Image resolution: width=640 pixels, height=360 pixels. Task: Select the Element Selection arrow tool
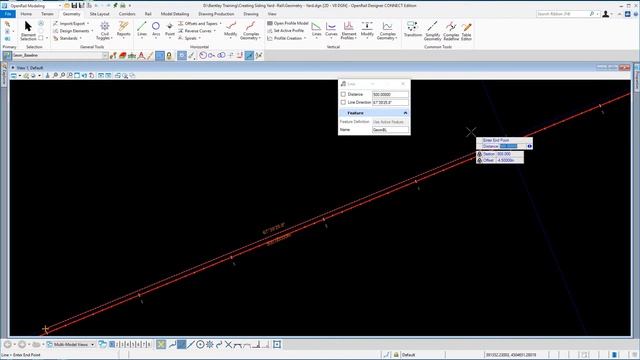point(28,31)
